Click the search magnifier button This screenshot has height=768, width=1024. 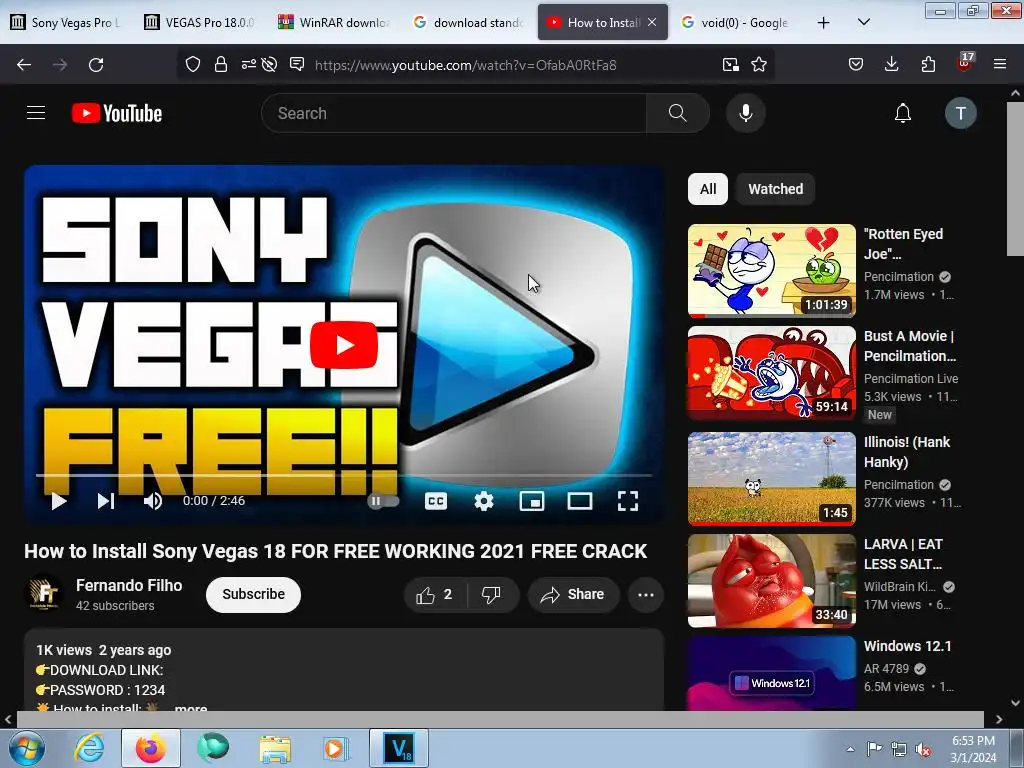[678, 113]
